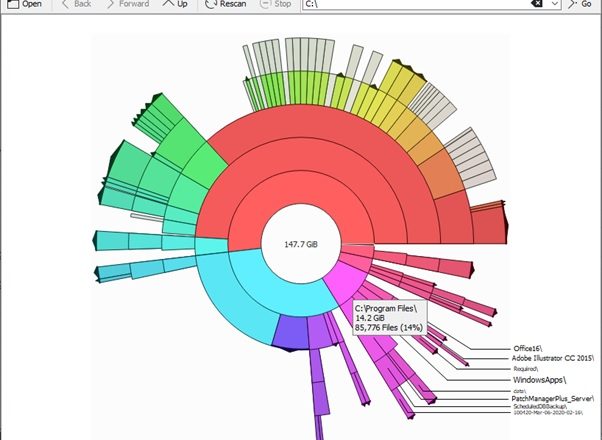
Task: Rescan the current folder
Action: point(225,4)
